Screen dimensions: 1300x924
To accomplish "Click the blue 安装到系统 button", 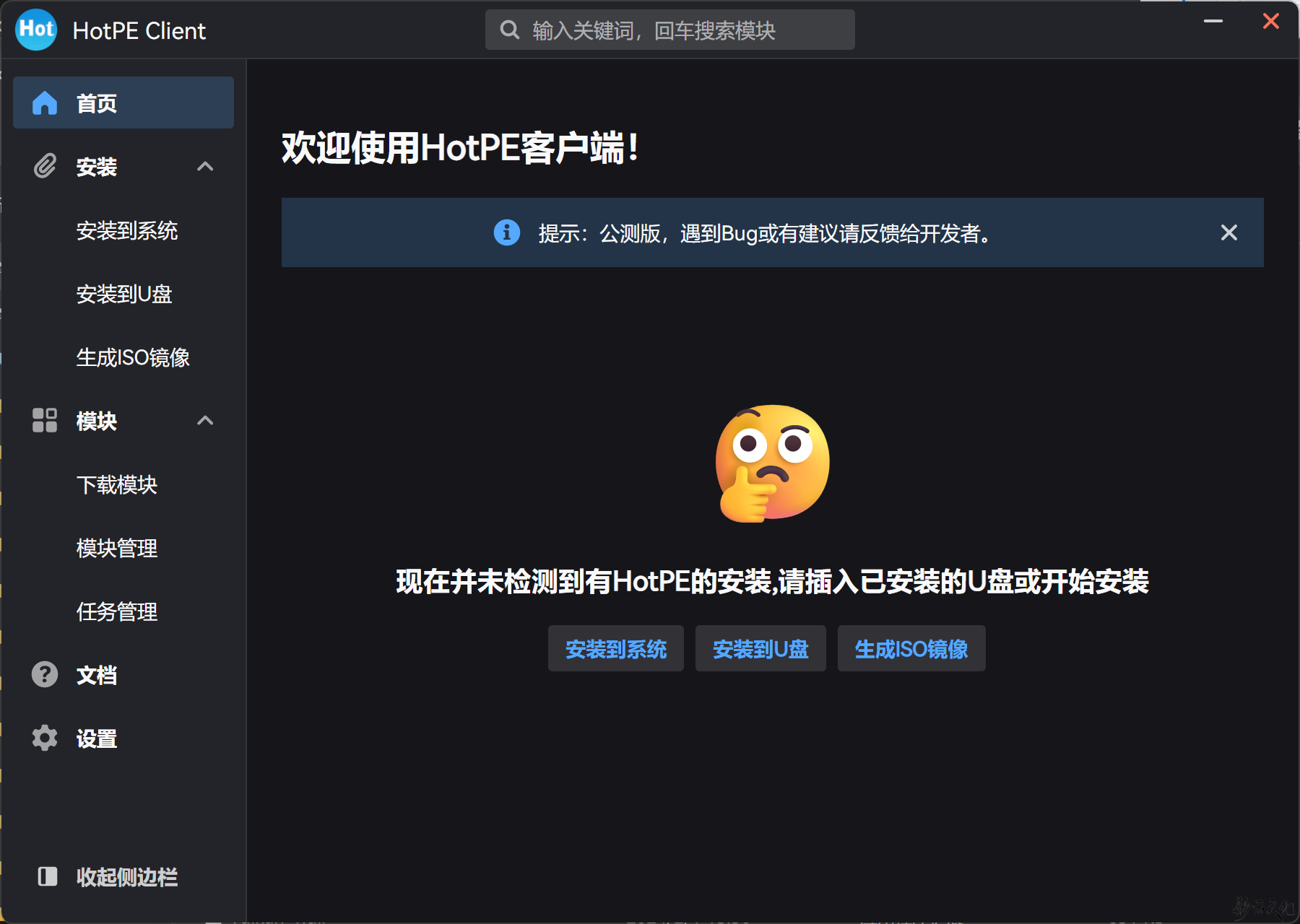I will pyautogui.click(x=616, y=648).
